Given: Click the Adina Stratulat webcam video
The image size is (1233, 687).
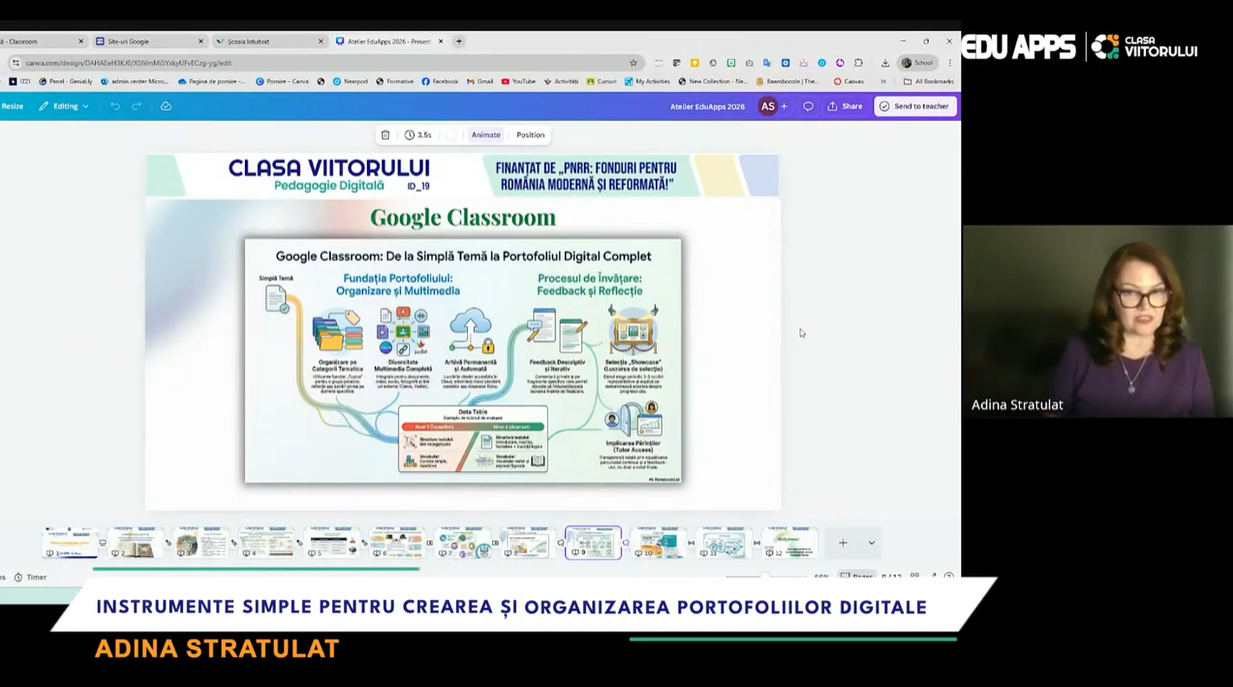Looking at the screenshot, I should point(1097,320).
